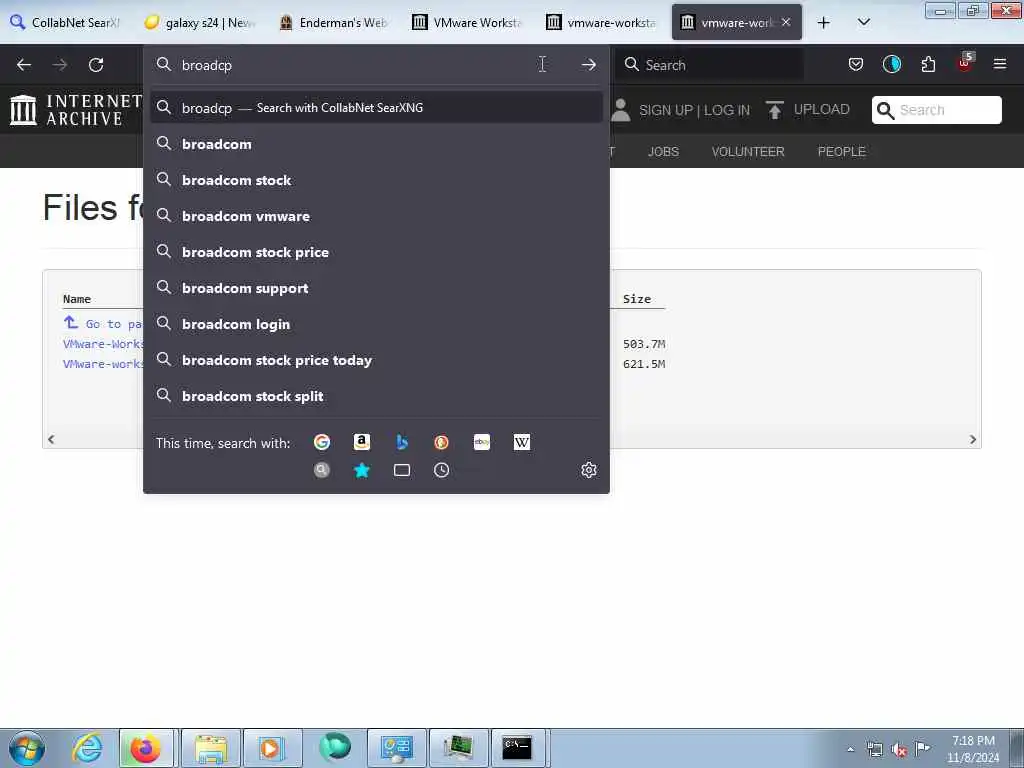The width and height of the screenshot is (1024, 768).
Task: Open Firefox taskbar button
Action: pos(146,748)
